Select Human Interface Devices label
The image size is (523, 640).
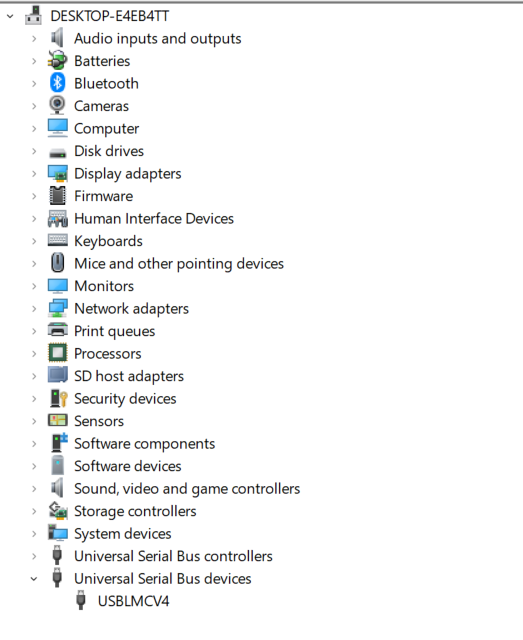tap(154, 219)
